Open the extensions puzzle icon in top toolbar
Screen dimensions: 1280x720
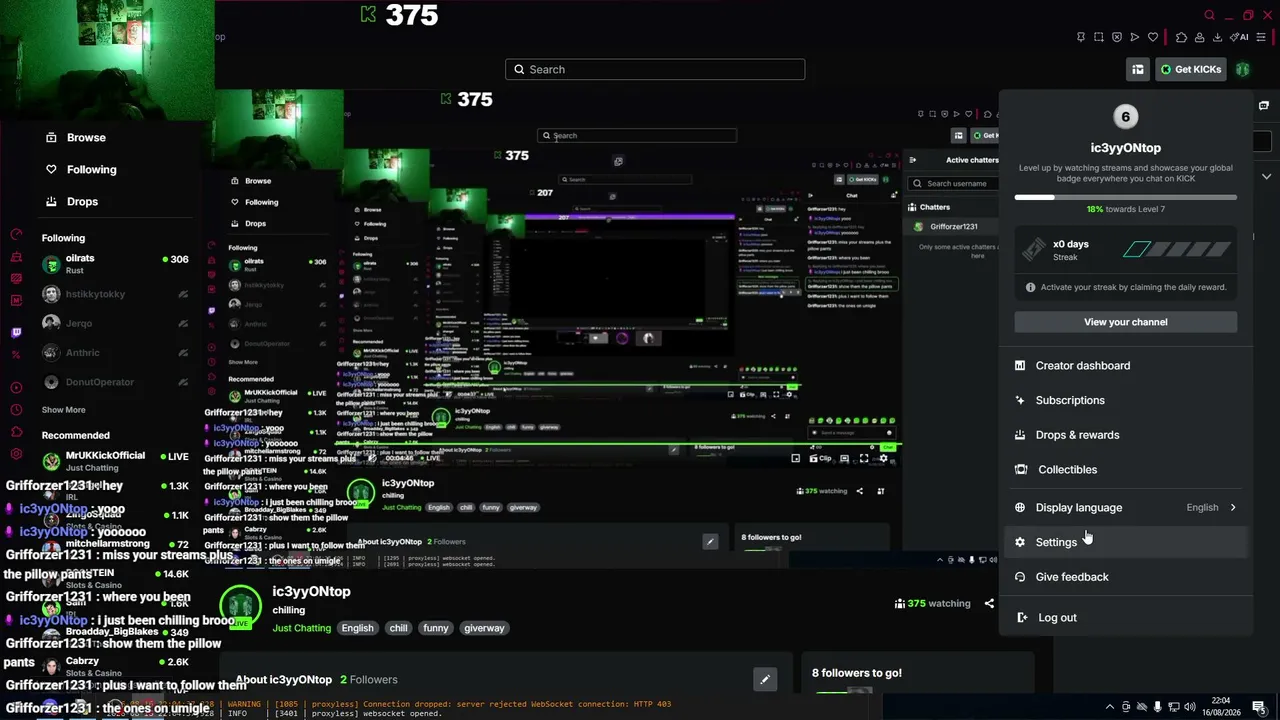coord(1181,38)
